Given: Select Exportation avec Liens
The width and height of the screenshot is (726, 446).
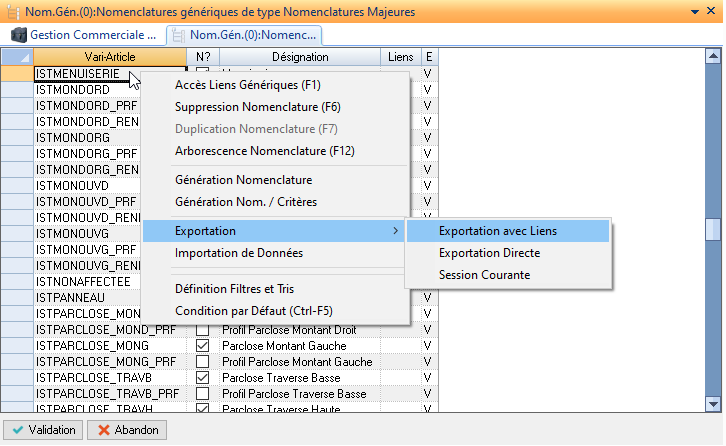Looking at the screenshot, I should [x=498, y=231].
